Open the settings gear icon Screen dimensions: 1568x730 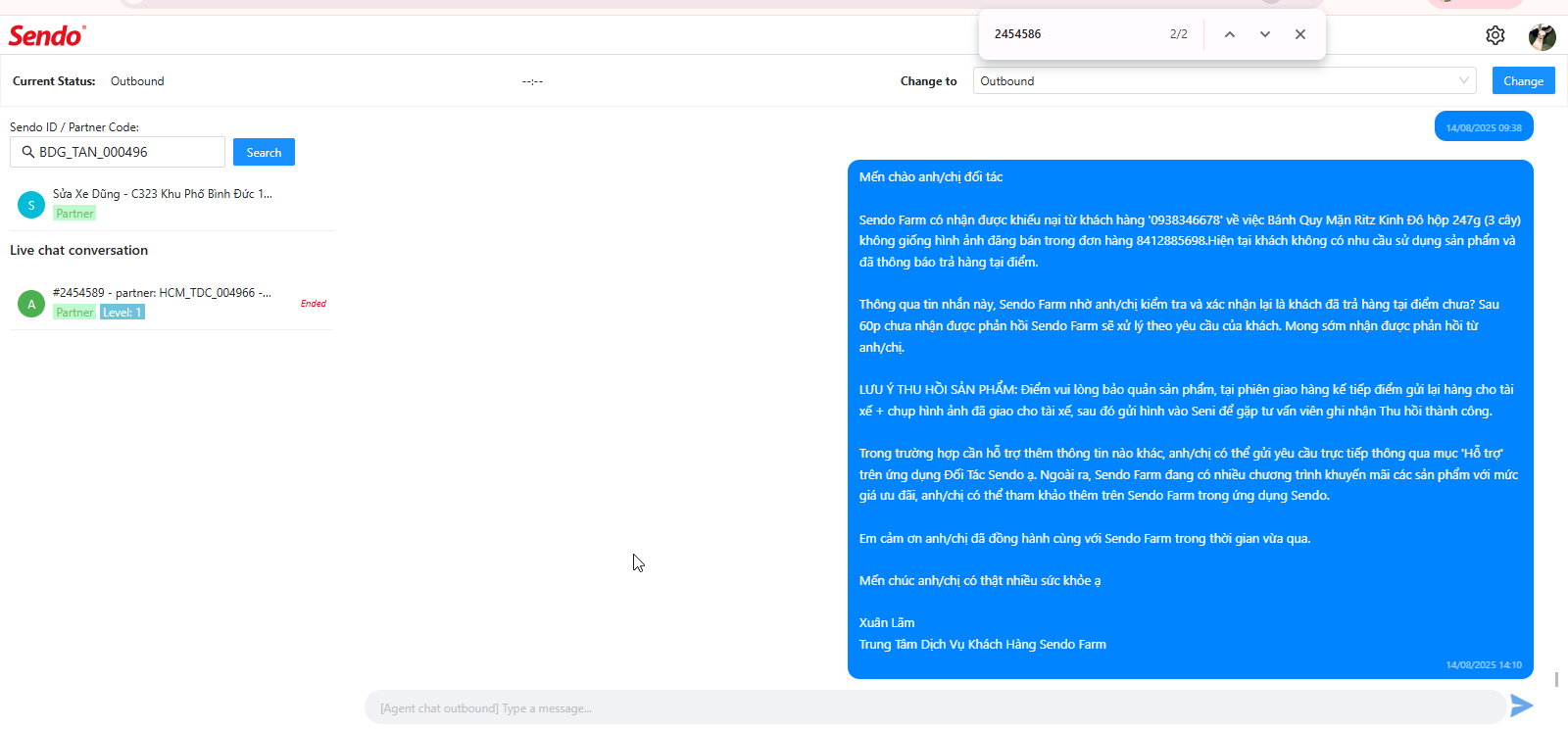tap(1494, 35)
